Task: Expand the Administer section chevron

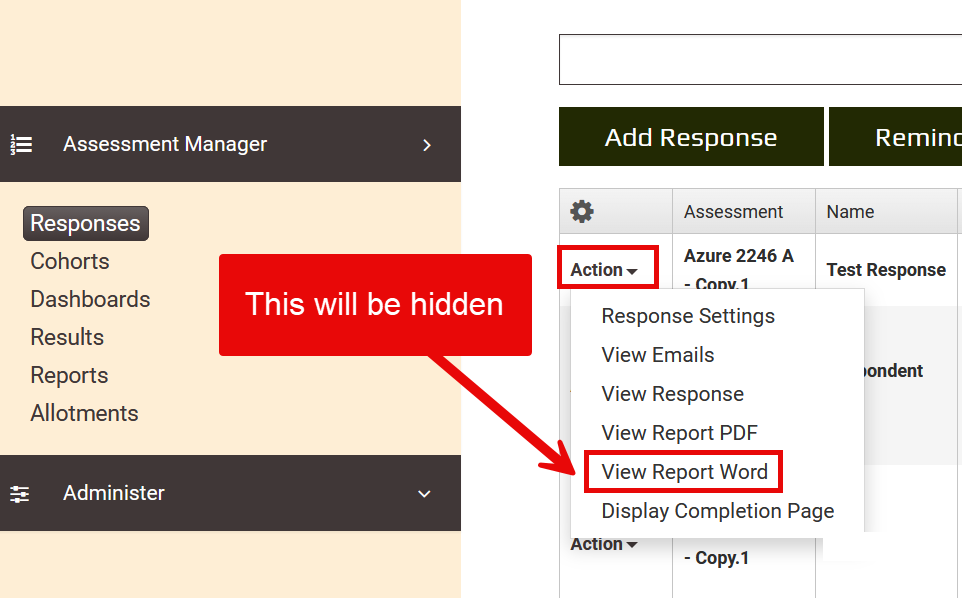Action: (x=424, y=494)
